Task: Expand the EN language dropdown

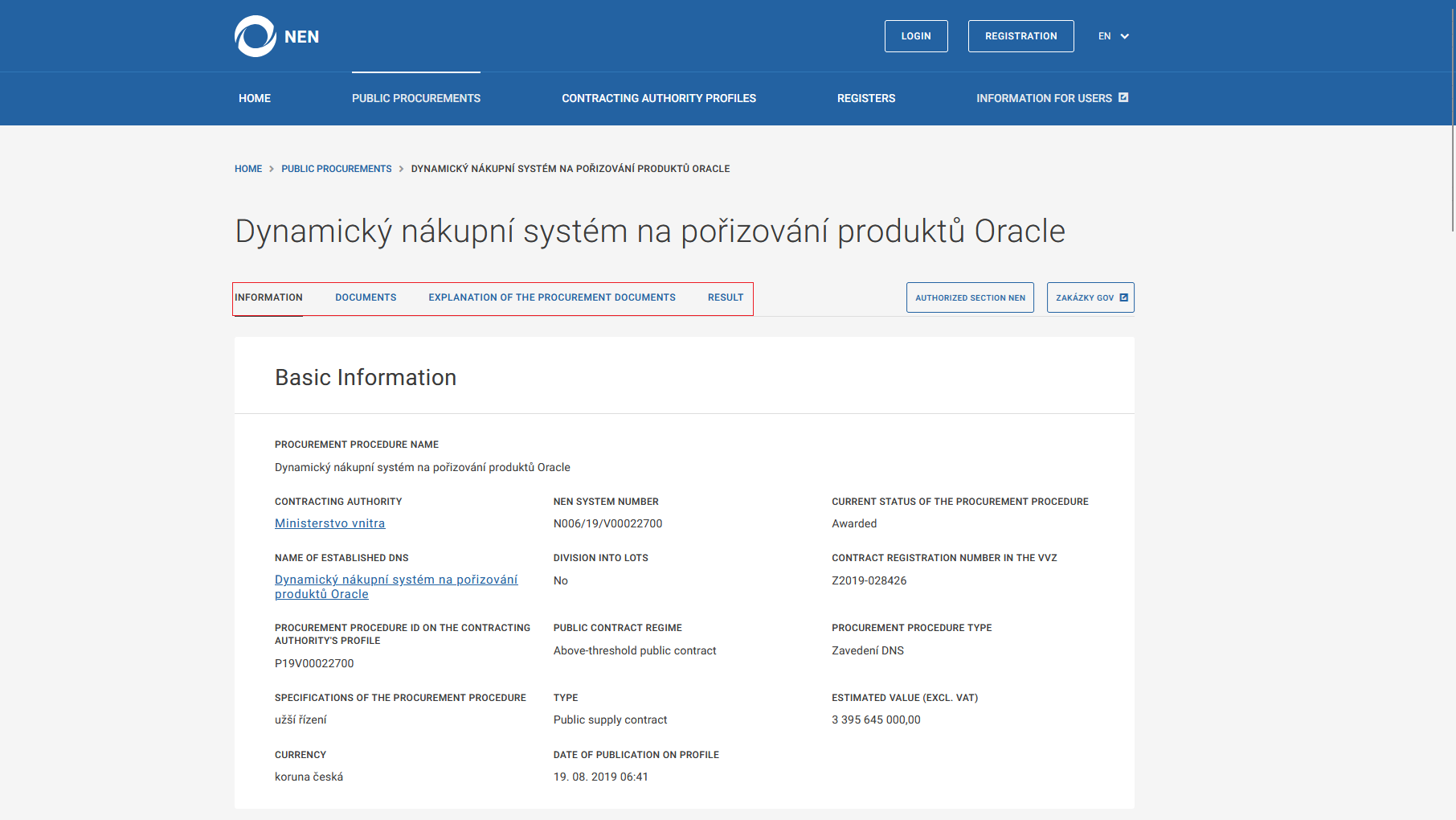Action: click(x=1114, y=36)
